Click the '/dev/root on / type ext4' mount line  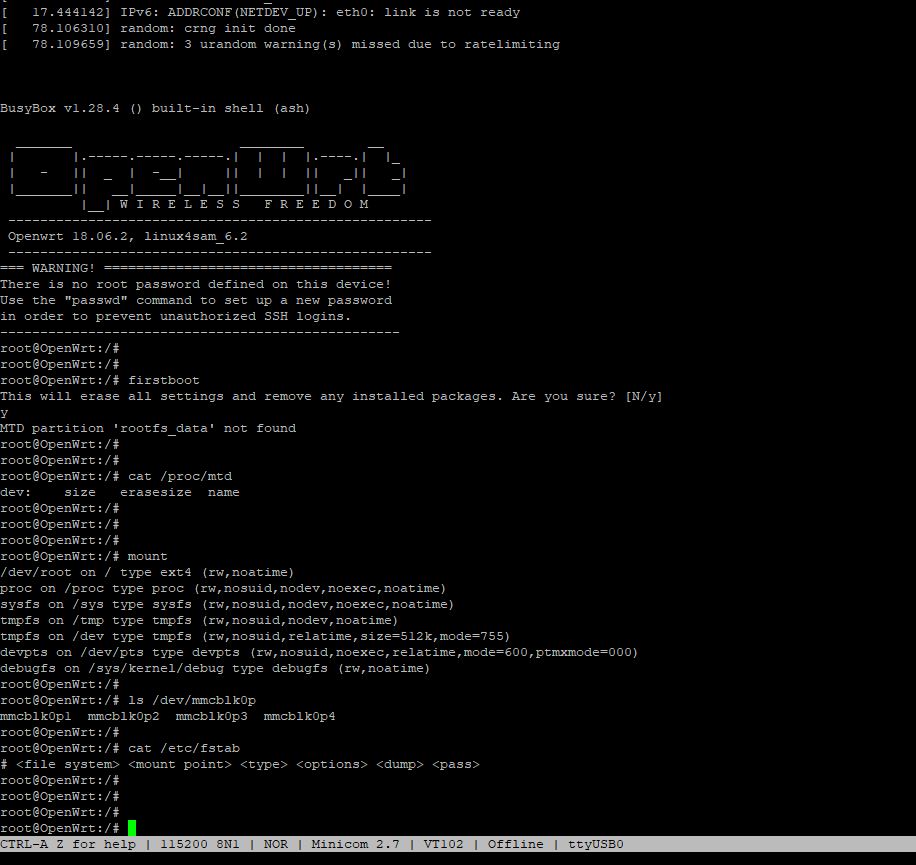[x=147, y=572]
